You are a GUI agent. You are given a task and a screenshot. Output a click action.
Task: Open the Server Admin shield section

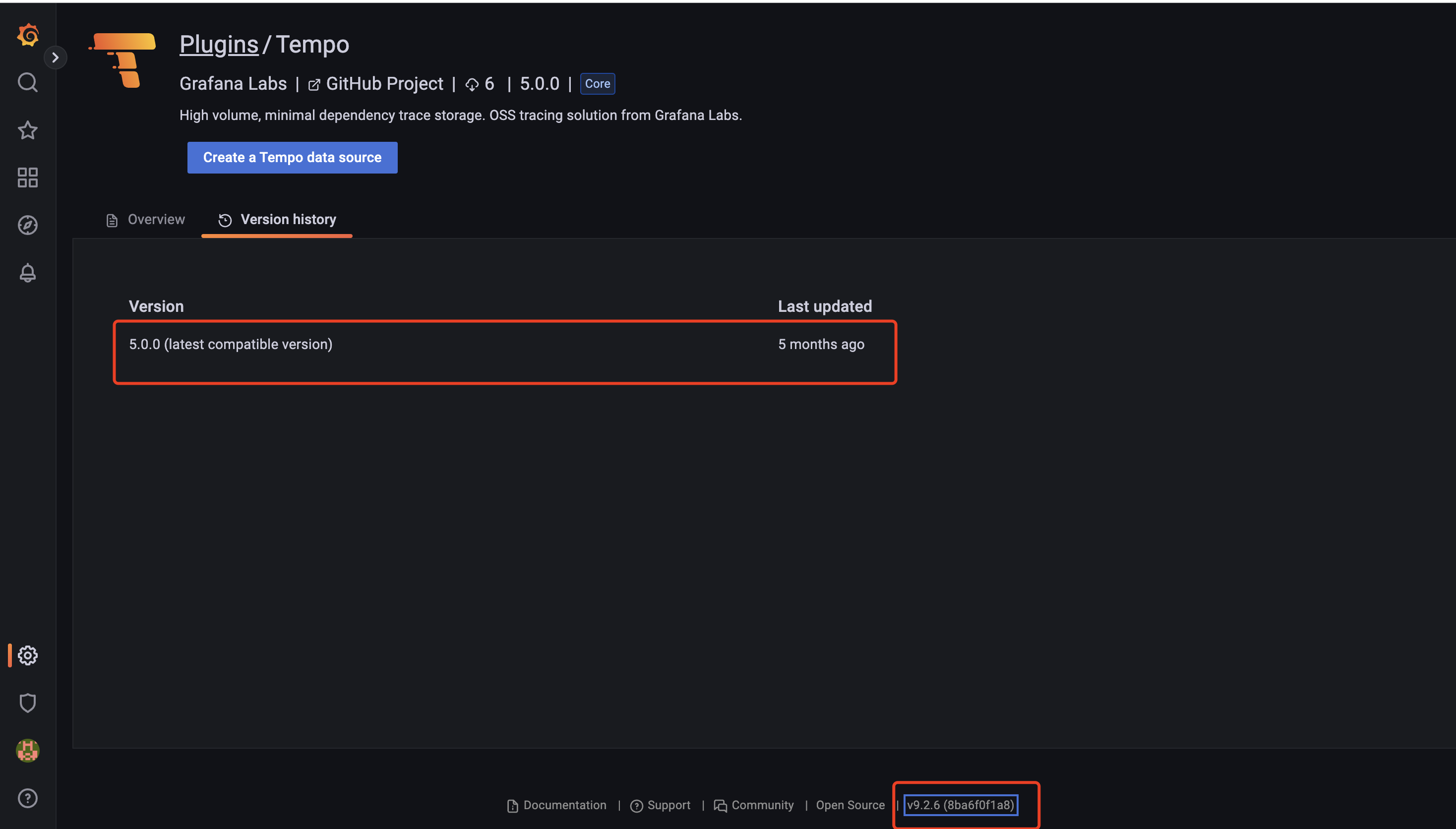pyautogui.click(x=27, y=703)
